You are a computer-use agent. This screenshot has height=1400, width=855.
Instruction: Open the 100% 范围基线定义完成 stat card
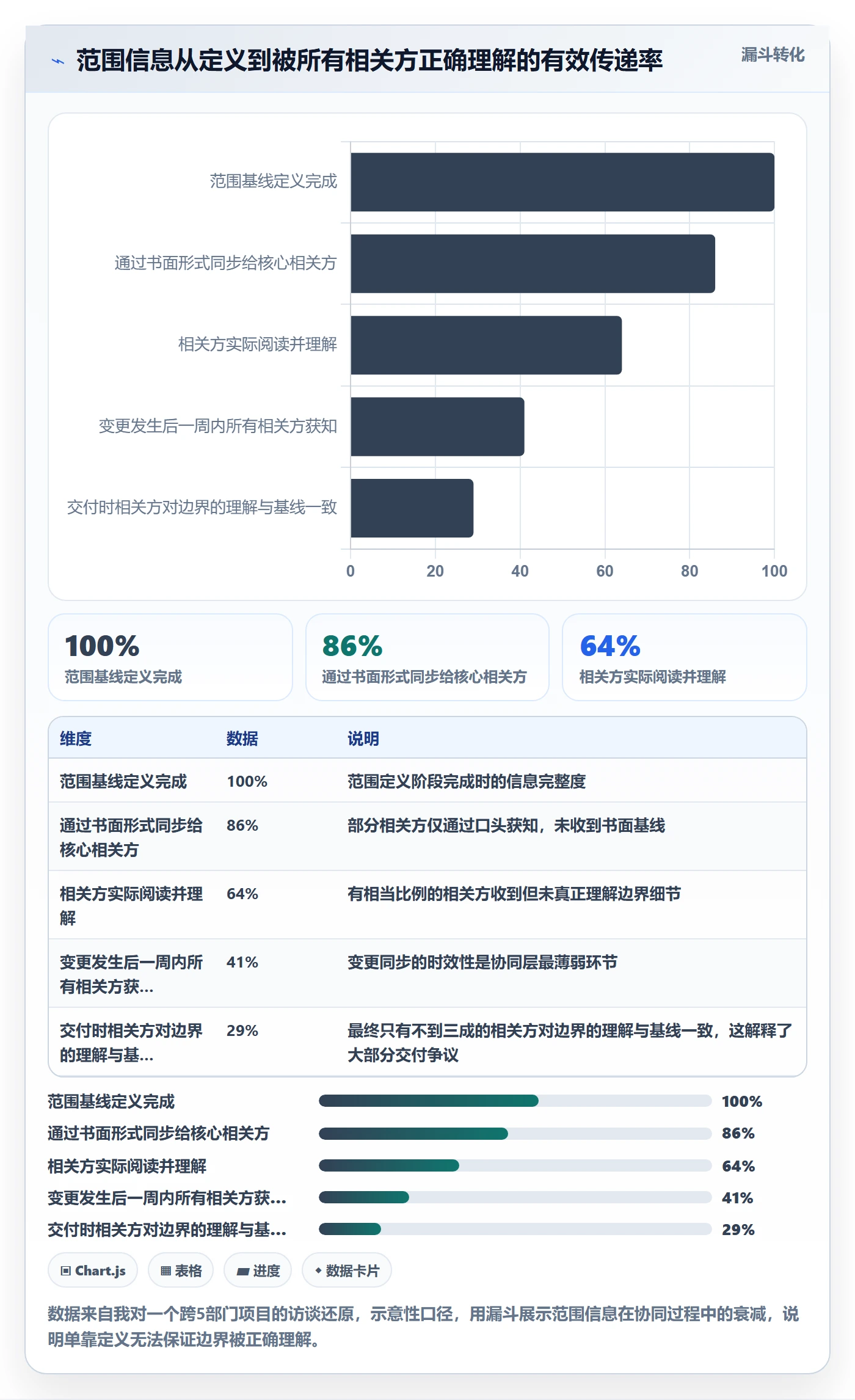(170, 657)
